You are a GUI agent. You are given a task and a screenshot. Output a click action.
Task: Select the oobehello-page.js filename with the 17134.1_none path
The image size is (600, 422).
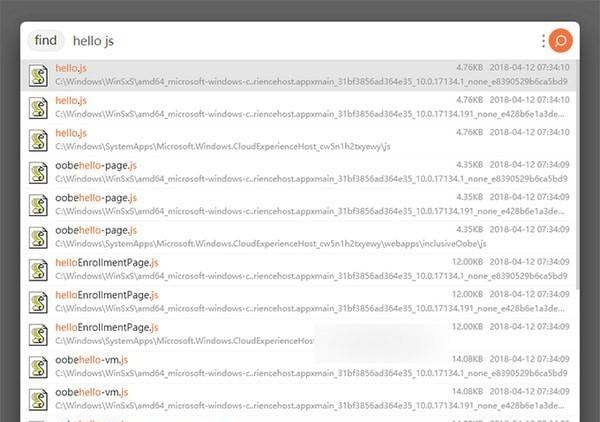[96, 166]
